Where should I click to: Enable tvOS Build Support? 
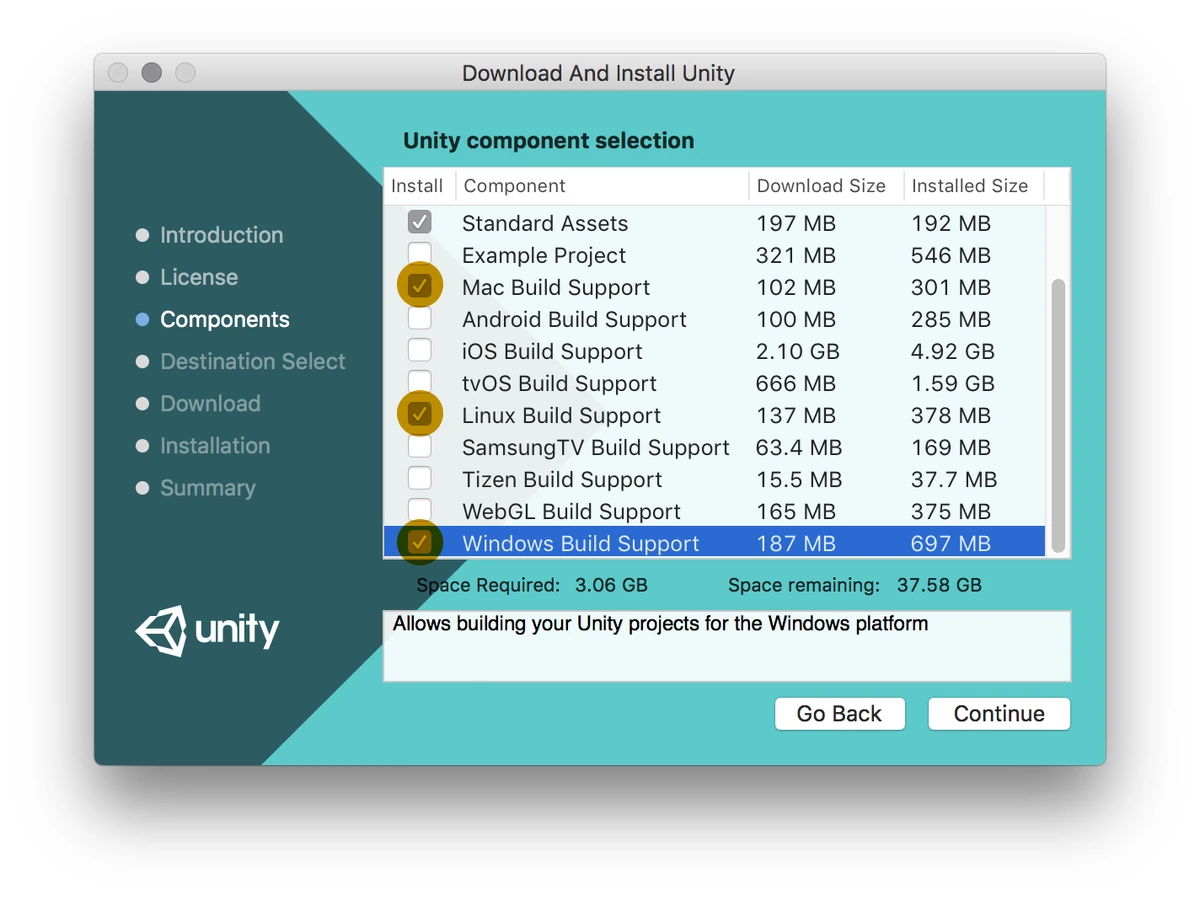tap(420, 382)
